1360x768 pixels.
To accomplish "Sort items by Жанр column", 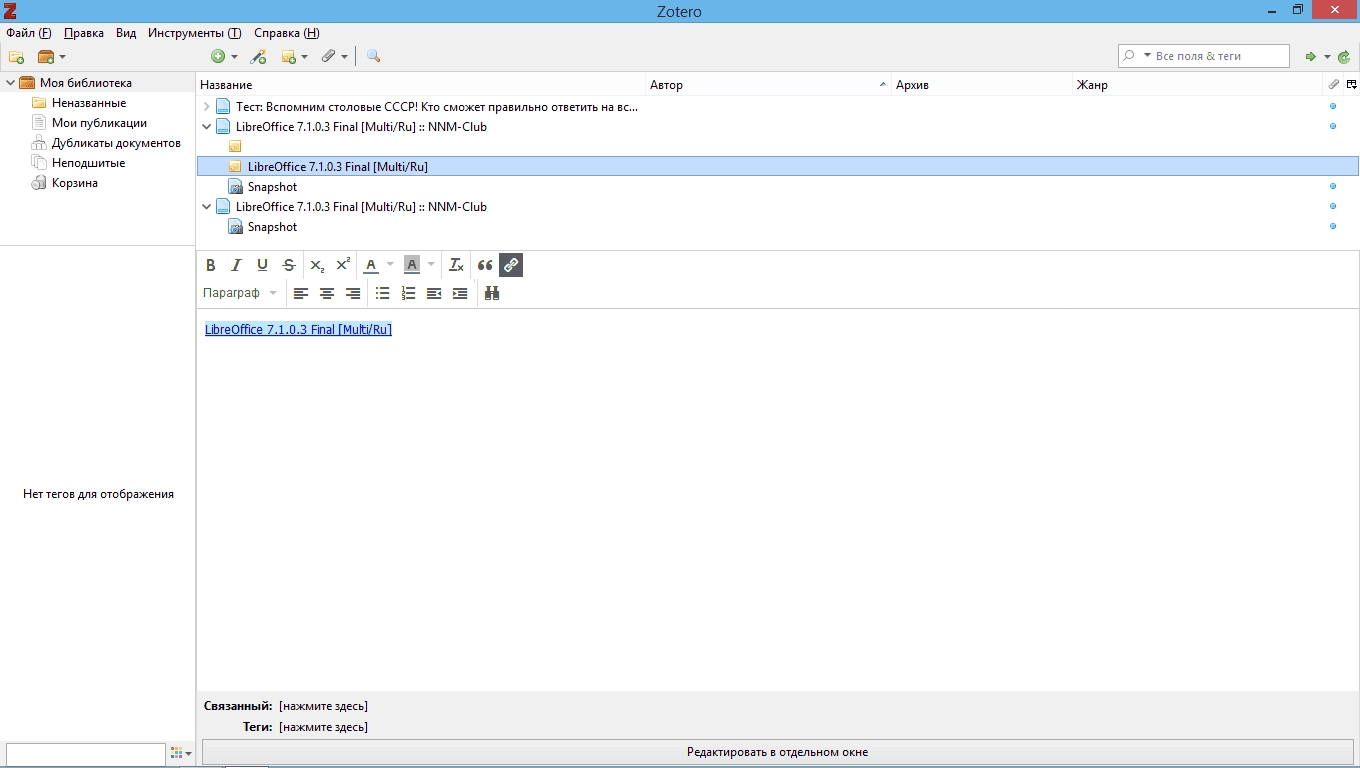I will pos(1198,85).
